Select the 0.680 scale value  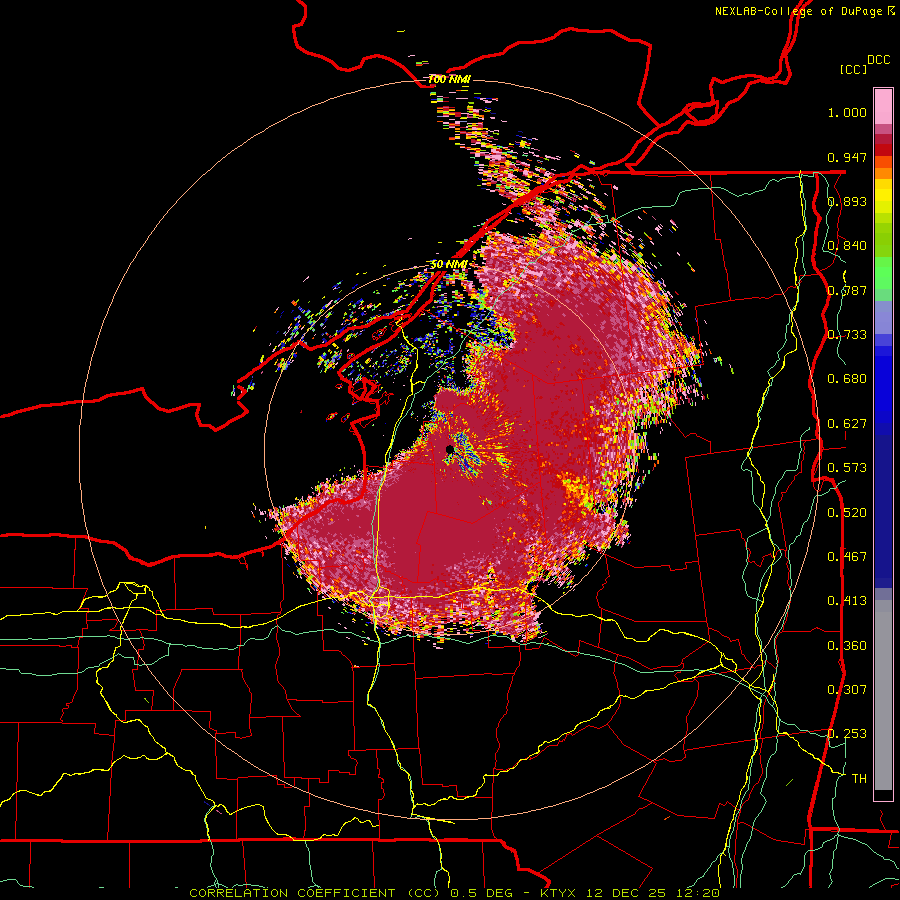click(x=847, y=379)
